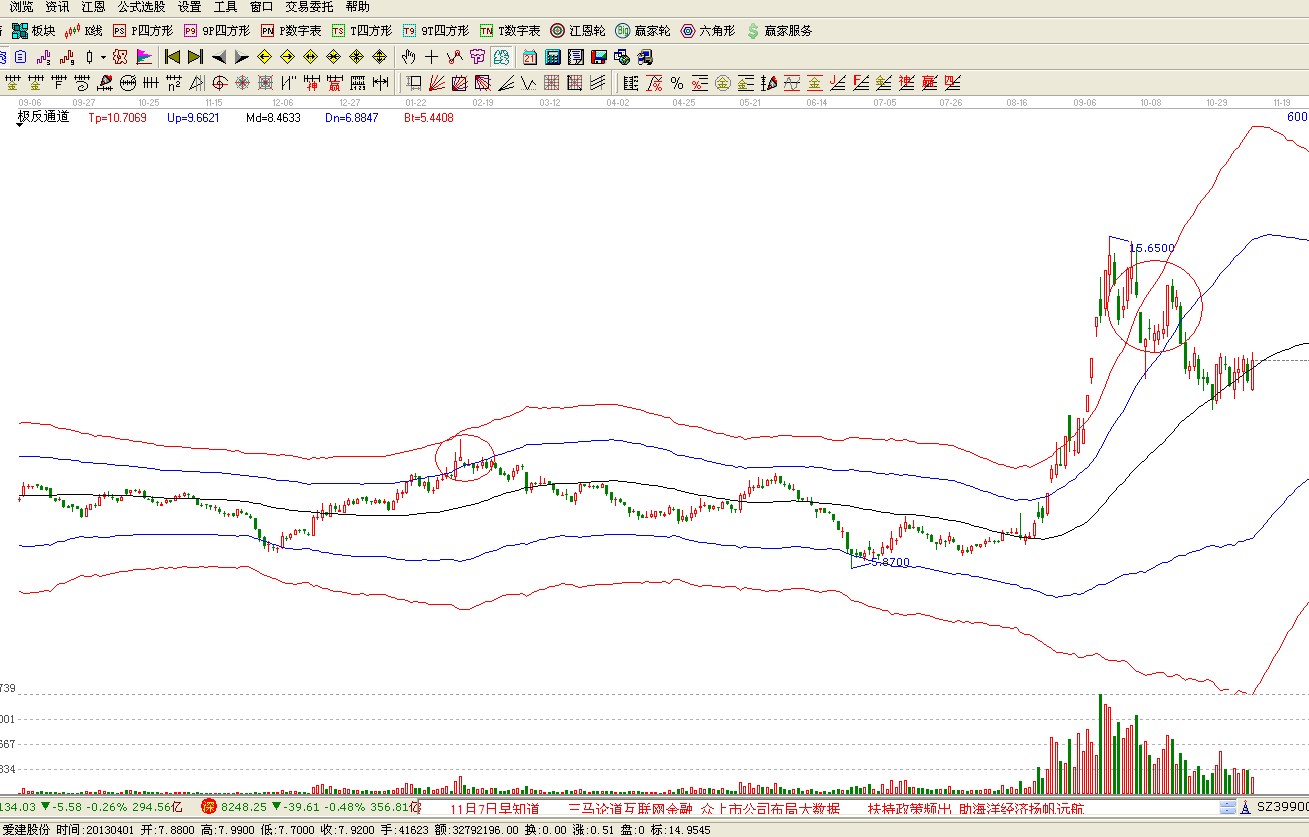Click the calculator icon in toolbar
The image size is (1309, 837).
click(x=552, y=57)
